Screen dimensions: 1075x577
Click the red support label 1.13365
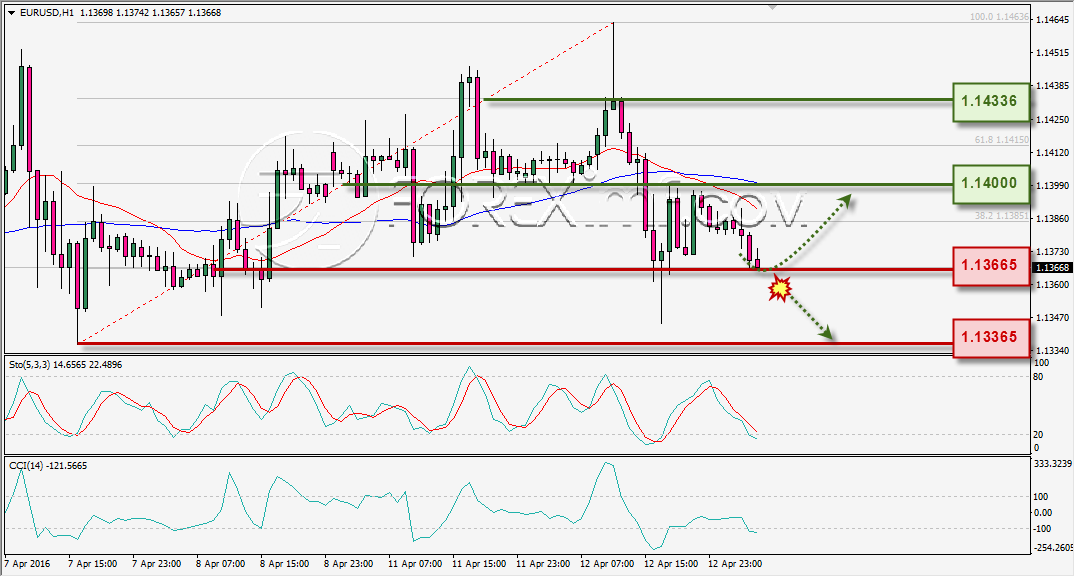[x=991, y=337]
